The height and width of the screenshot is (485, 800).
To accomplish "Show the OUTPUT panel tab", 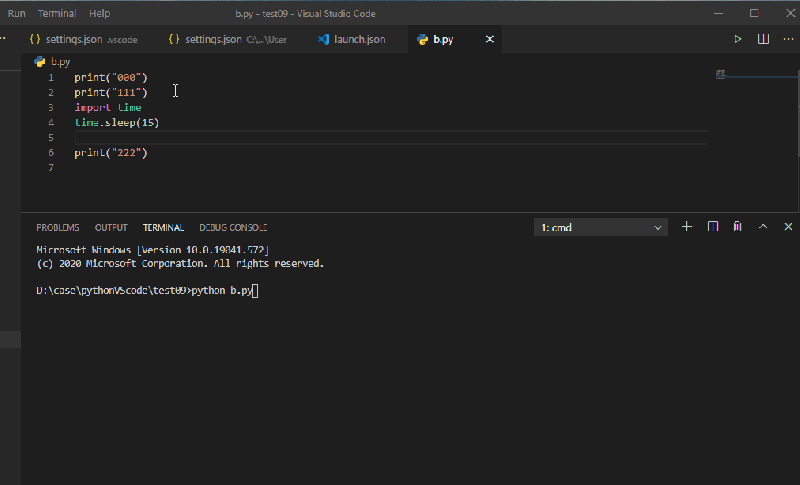I will (x=111, y=227).
